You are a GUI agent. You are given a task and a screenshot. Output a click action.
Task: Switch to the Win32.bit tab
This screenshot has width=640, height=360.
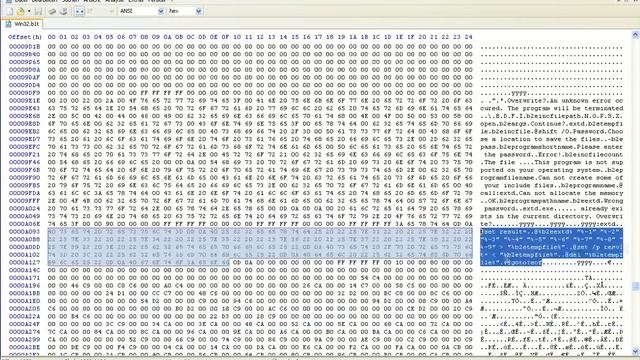(22, 24)
